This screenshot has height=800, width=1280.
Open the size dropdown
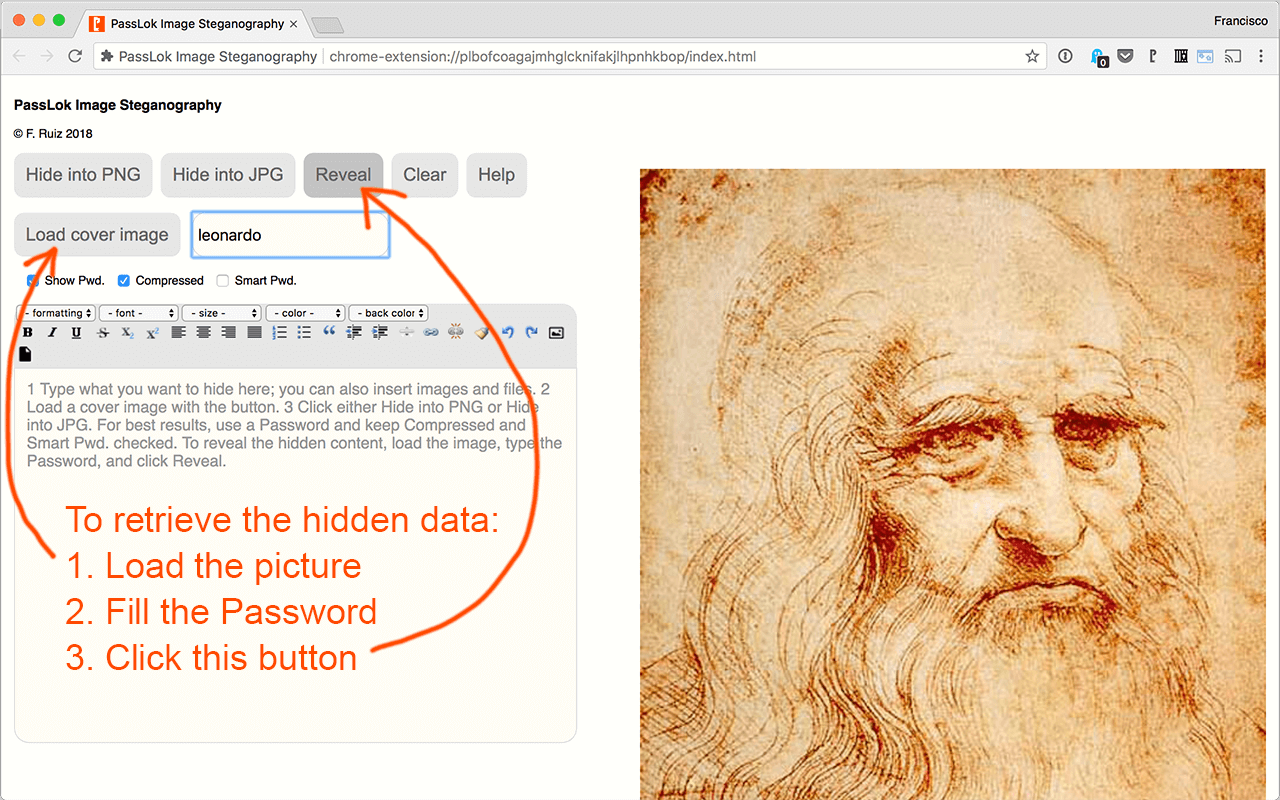coord(221,313)
